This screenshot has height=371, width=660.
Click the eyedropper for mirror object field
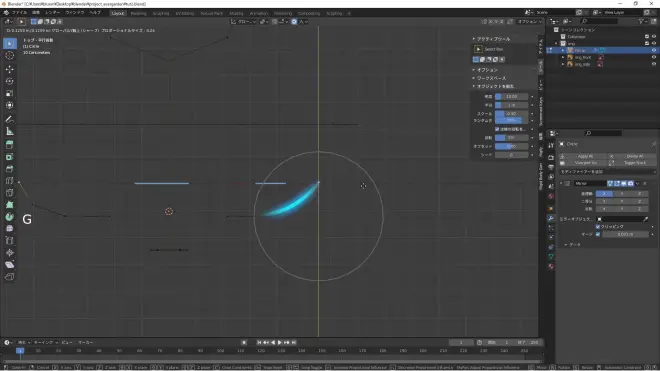(x=646, y=219)
